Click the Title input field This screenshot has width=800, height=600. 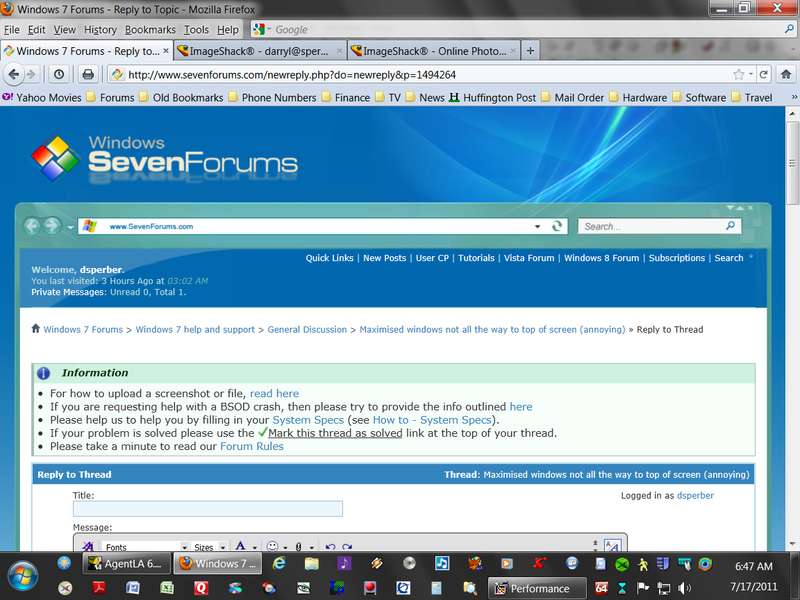[208, 509]
